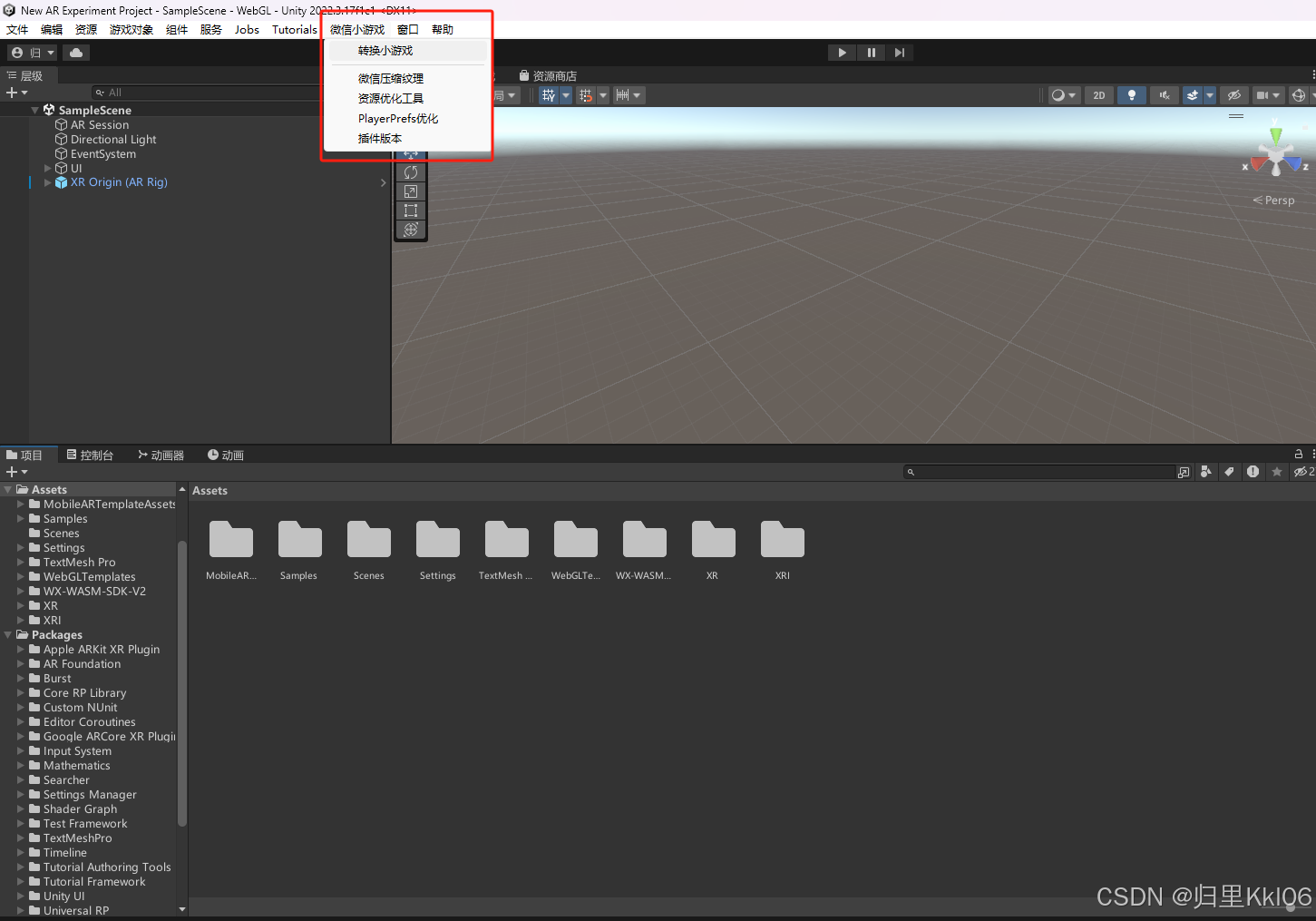
Task: Click the project panel add (+) dropdown
Action: tap(17, 472)
